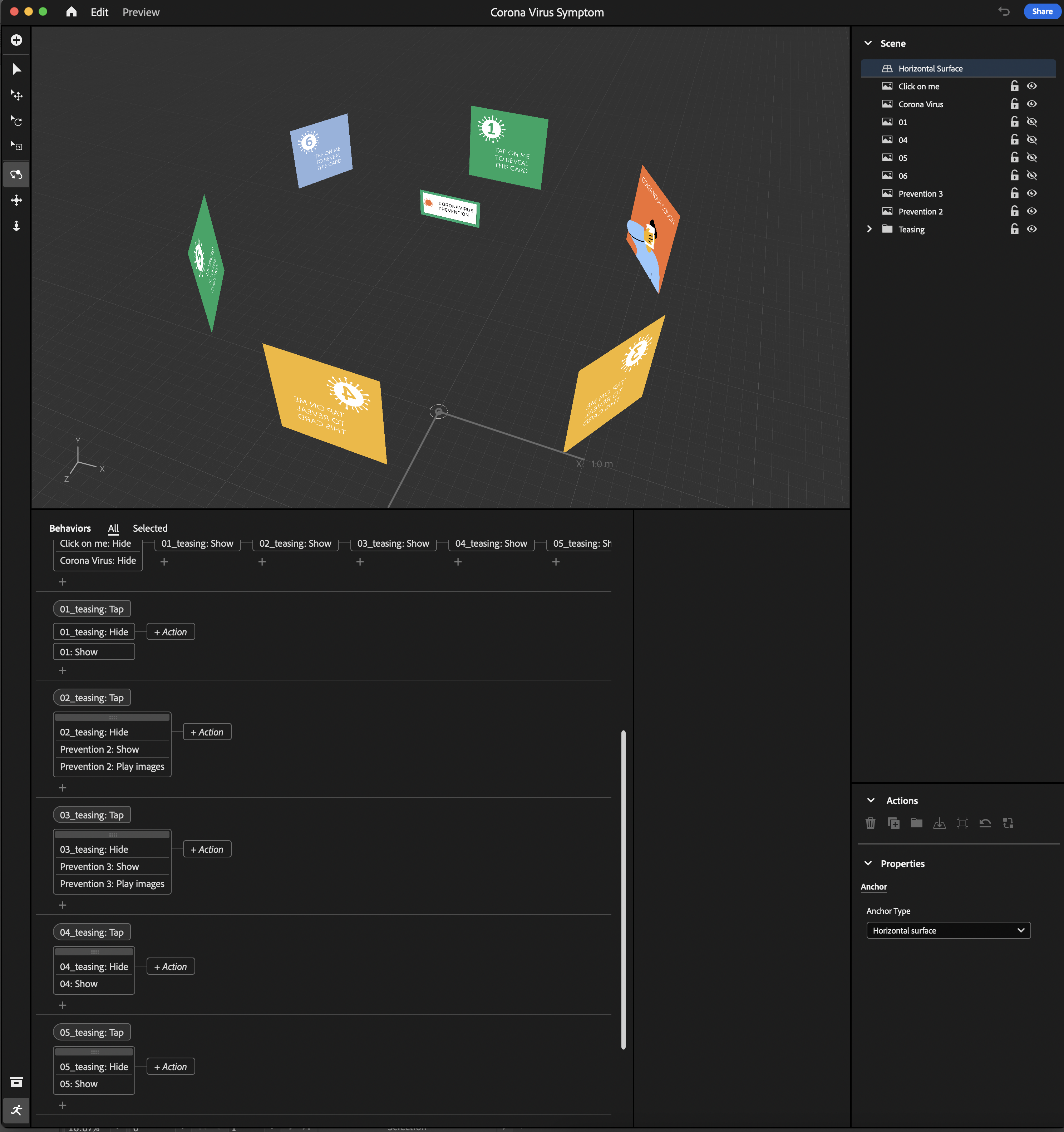
Task: Switch to Preview mode
Action: coord(141,12)
